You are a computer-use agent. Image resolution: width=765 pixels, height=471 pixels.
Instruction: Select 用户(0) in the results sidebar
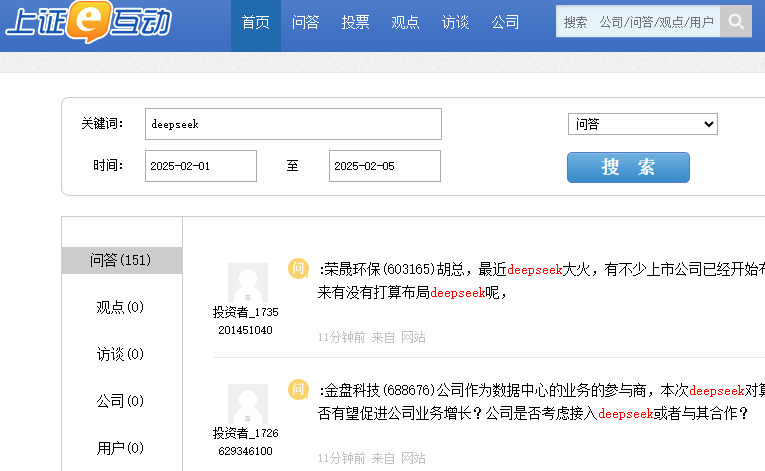click(121, 447)
